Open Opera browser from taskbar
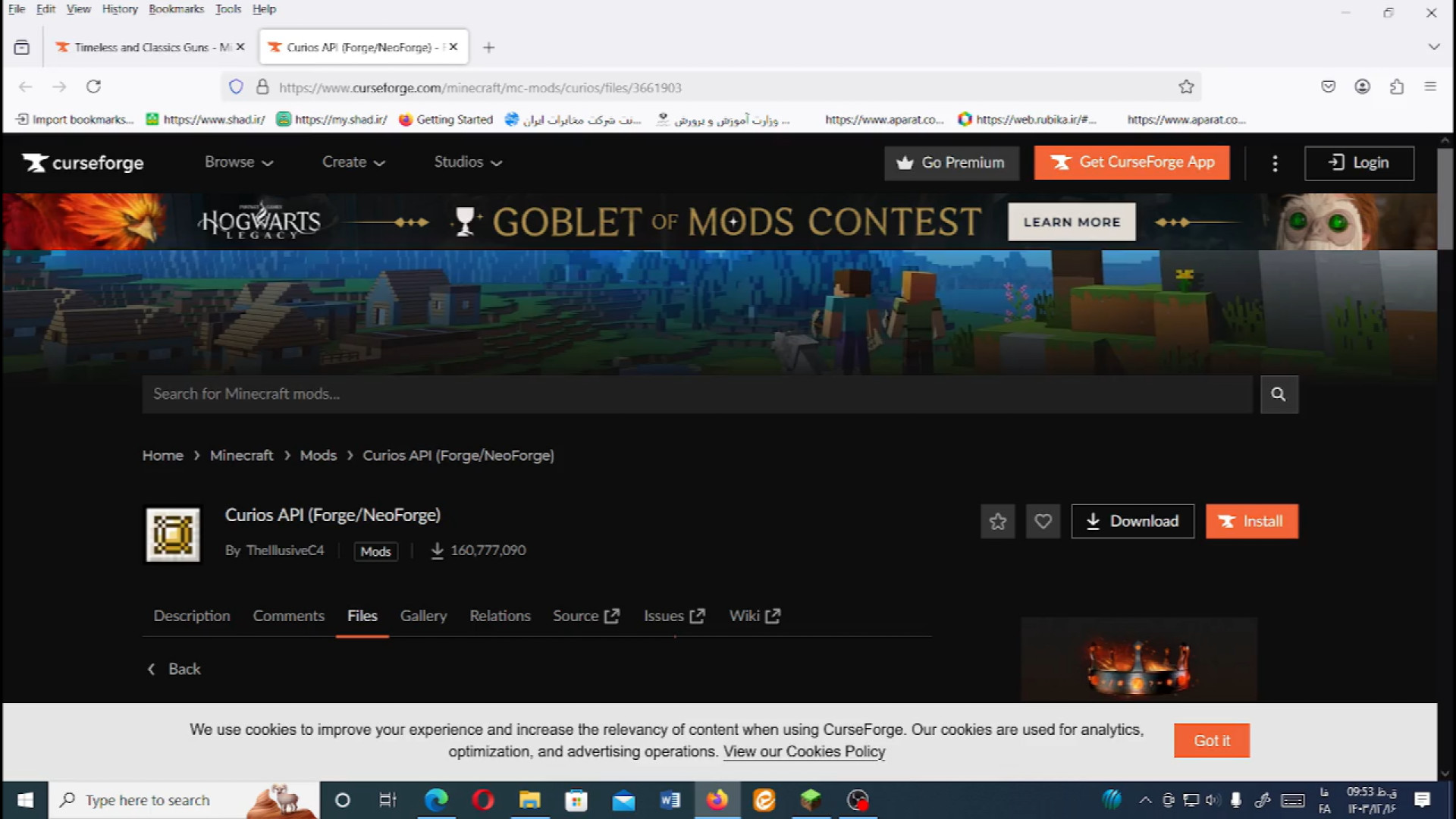Viewport: 1456px width, 819px height. tap(483, 800)
